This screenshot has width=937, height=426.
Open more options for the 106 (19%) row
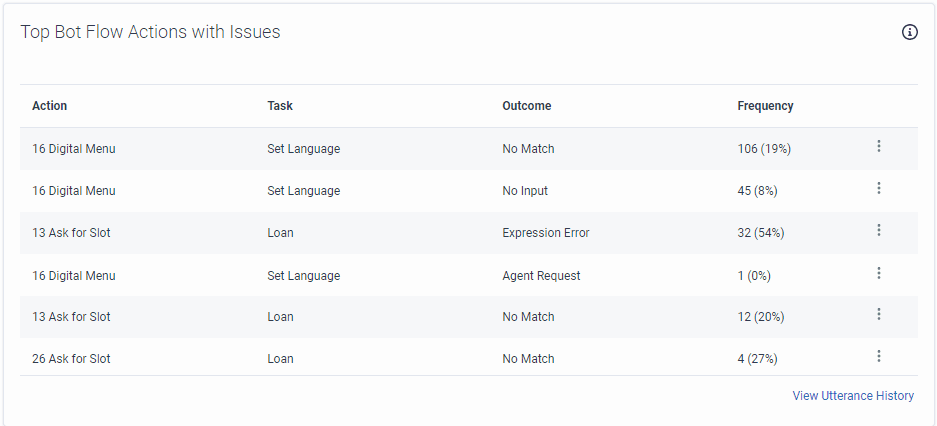click(879, 147)
